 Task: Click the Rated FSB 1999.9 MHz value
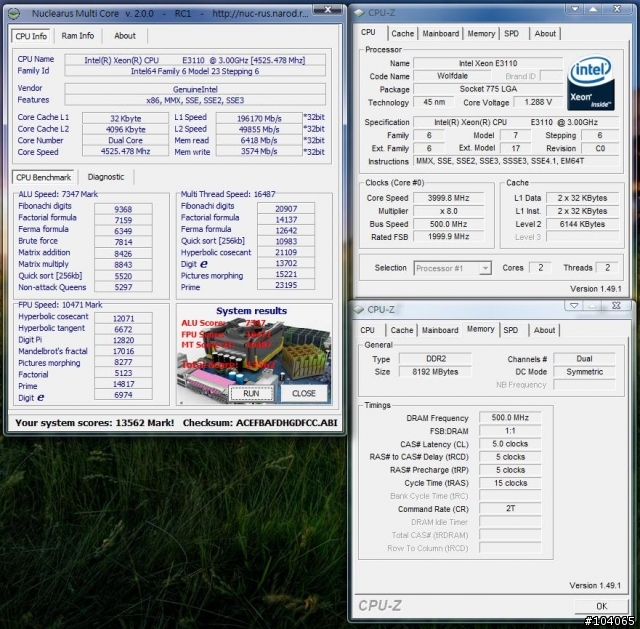pyautogui.click(x=448, y=236)
